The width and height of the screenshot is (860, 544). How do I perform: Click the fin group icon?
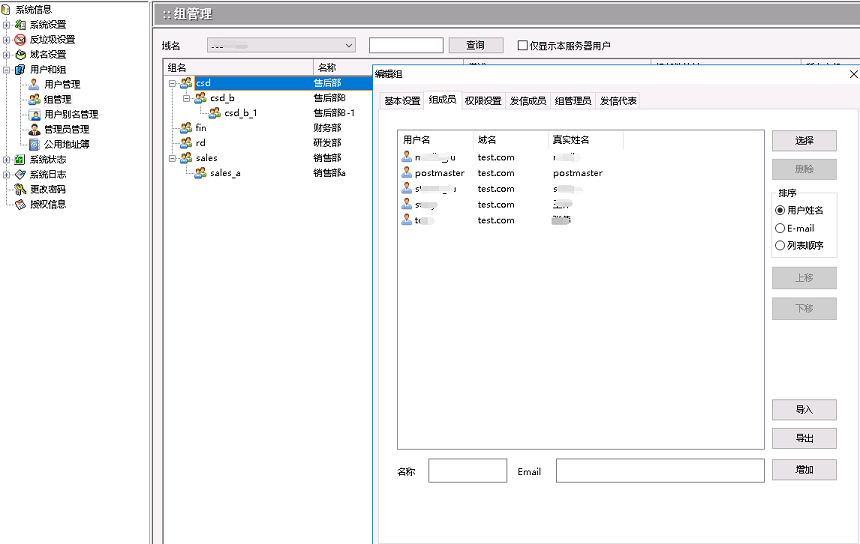[x=186, y=128]
